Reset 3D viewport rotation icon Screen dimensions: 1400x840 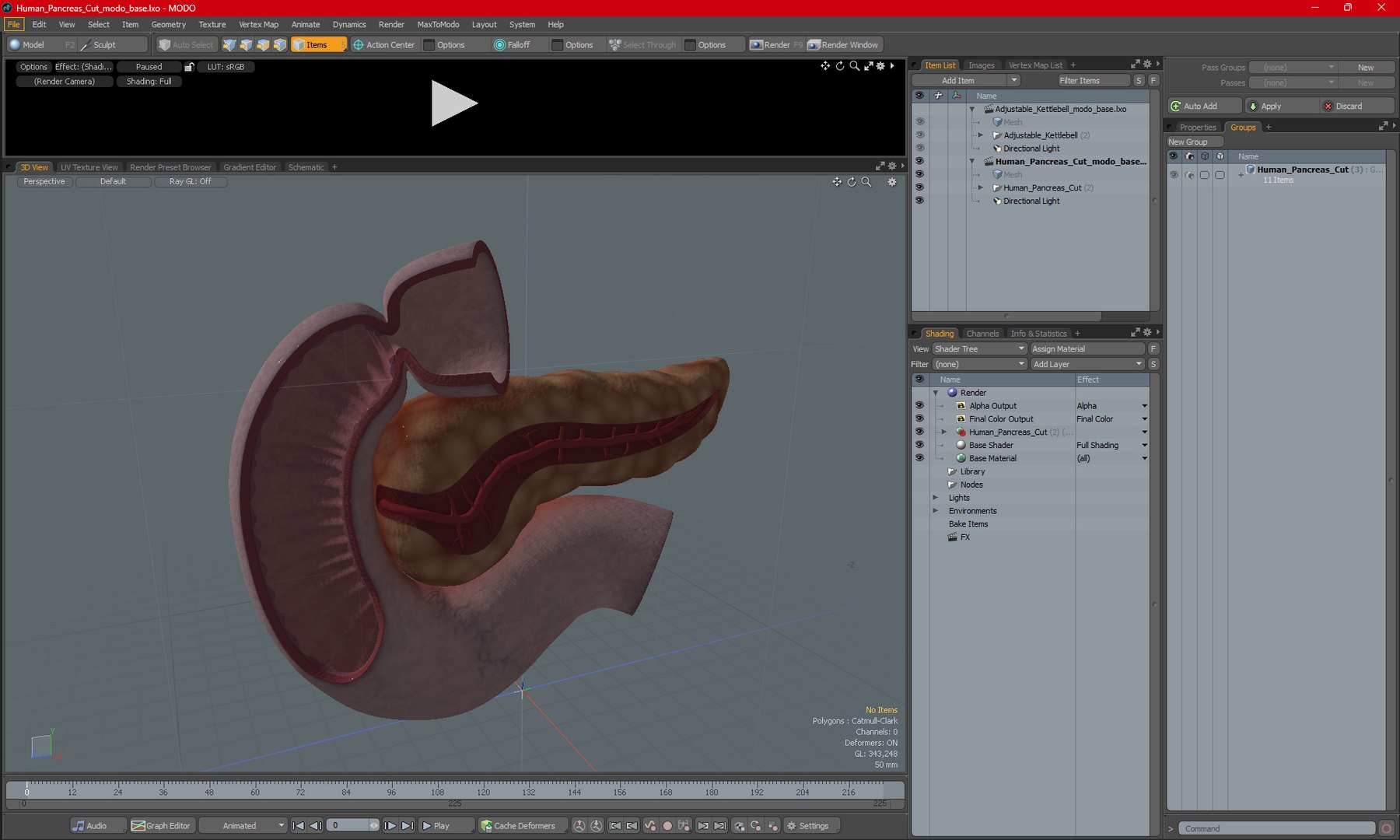[852, 182]
